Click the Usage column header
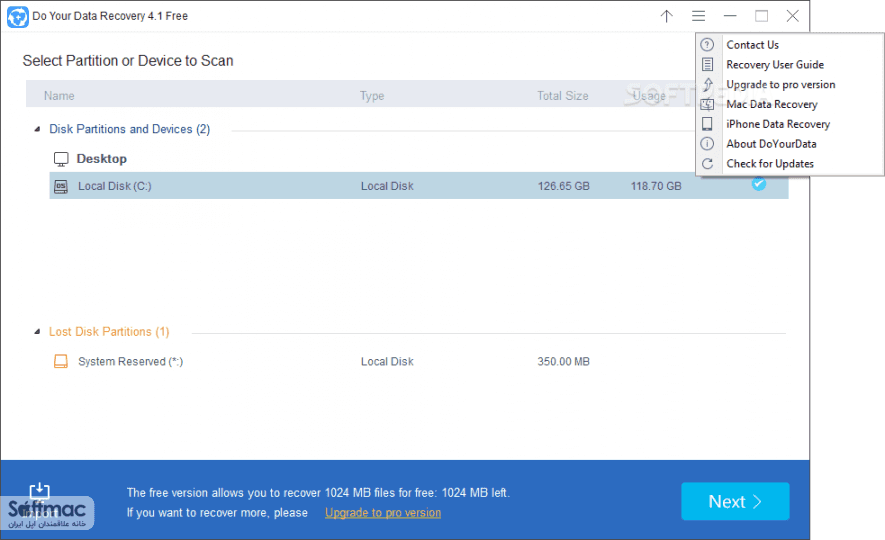This screenshot has height=540, width=885. [649, 96]
